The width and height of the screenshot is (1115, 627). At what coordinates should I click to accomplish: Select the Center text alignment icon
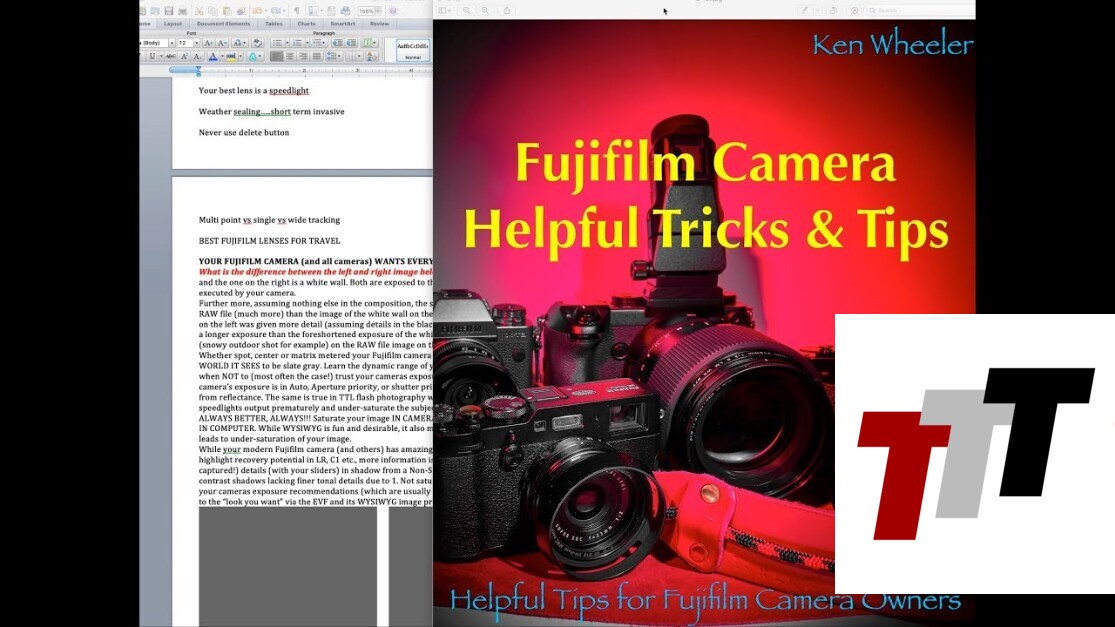[x=290, y=57]
